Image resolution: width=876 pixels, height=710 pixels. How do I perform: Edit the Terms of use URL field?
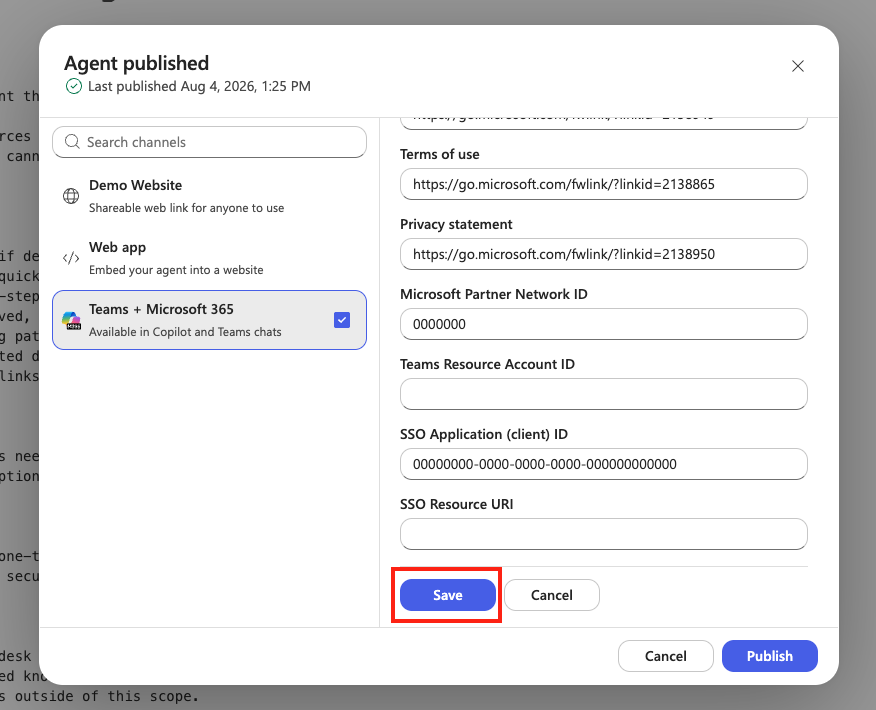(603, 184)
